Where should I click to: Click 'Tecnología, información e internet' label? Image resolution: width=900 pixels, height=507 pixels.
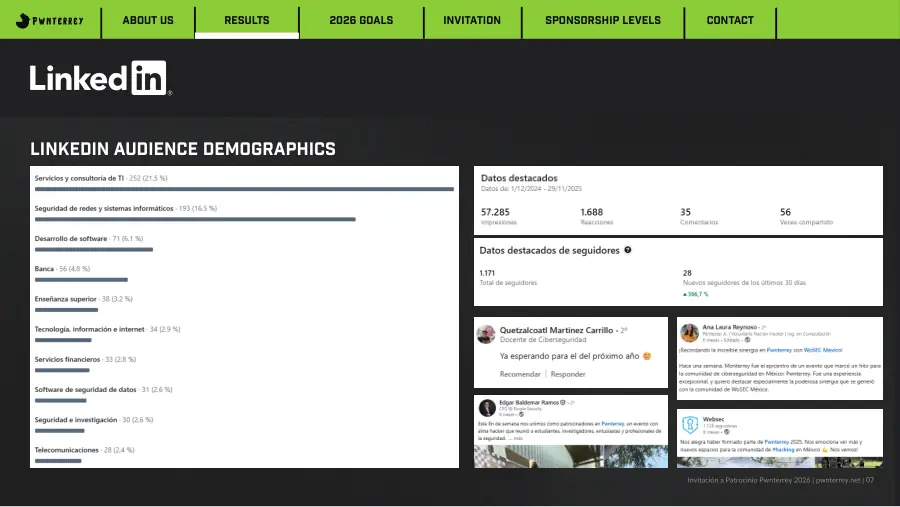(90, 329)
